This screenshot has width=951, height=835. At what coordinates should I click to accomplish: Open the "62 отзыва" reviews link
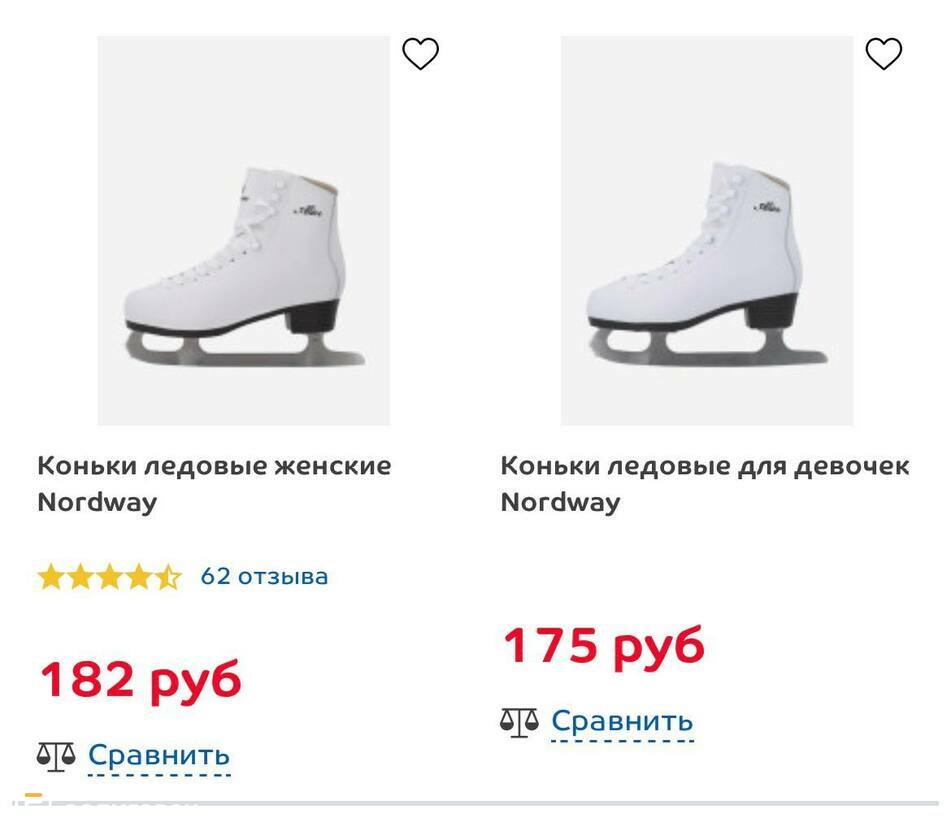click(264, 576)
